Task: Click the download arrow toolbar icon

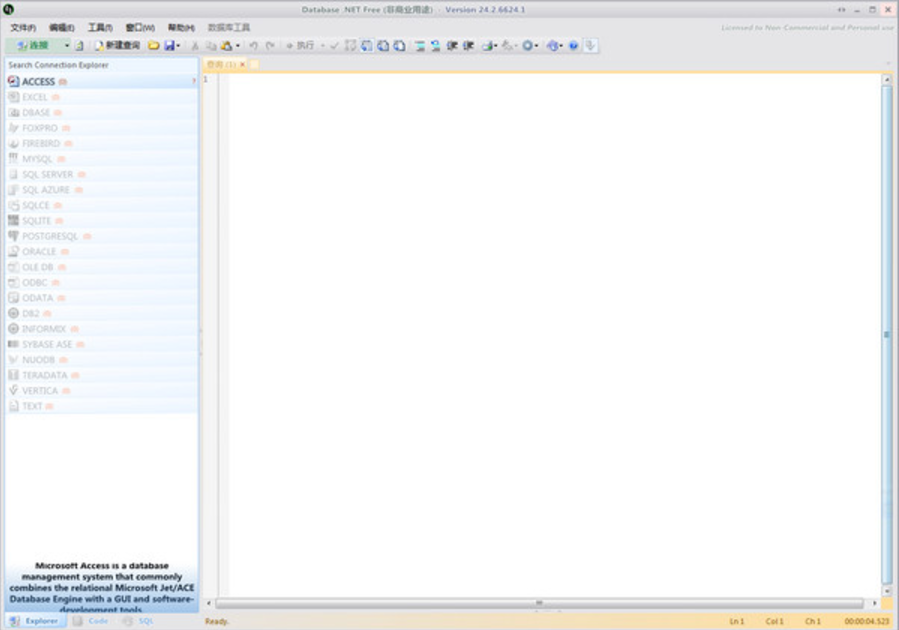Action: click(591, 45)
